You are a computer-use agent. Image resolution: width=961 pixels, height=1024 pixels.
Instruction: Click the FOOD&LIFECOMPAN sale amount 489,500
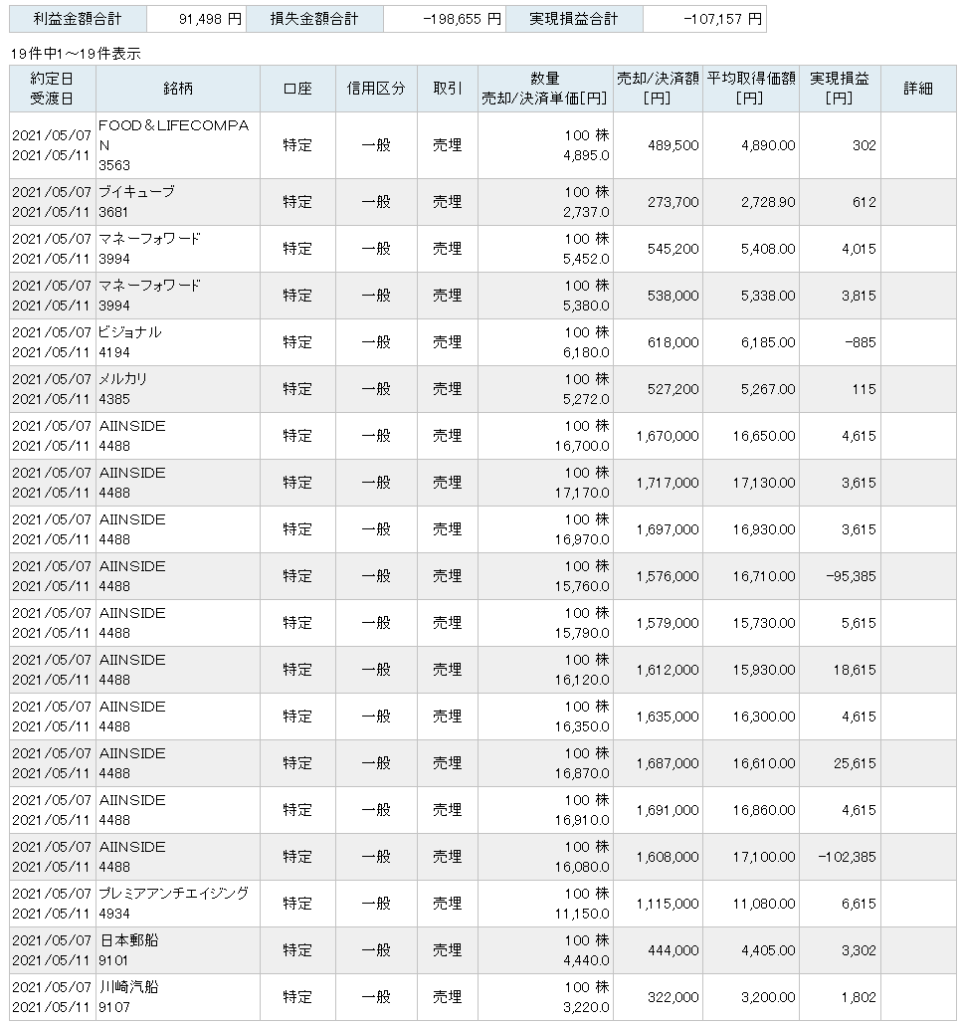click(673, 146)
